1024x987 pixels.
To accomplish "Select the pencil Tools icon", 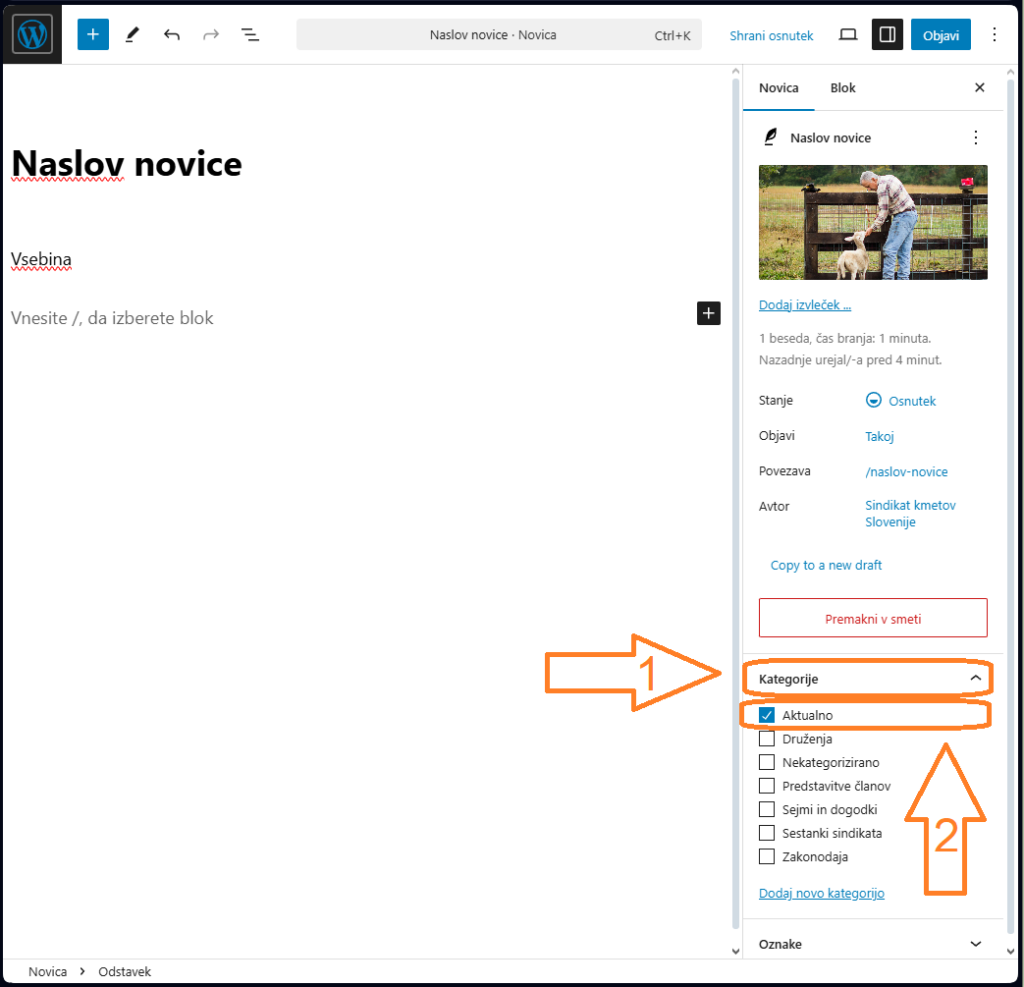I will click(x=132, y=35).
